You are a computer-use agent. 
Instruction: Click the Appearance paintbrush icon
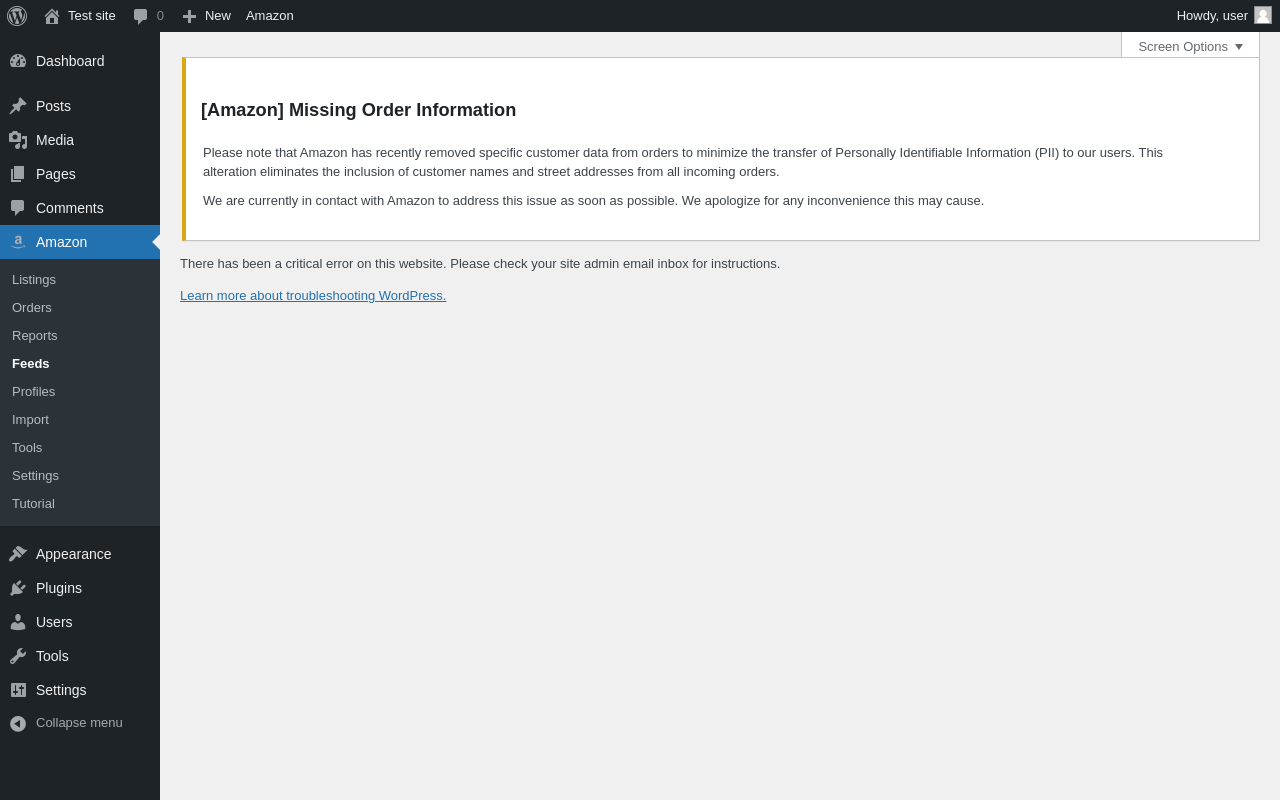(18, 554)
